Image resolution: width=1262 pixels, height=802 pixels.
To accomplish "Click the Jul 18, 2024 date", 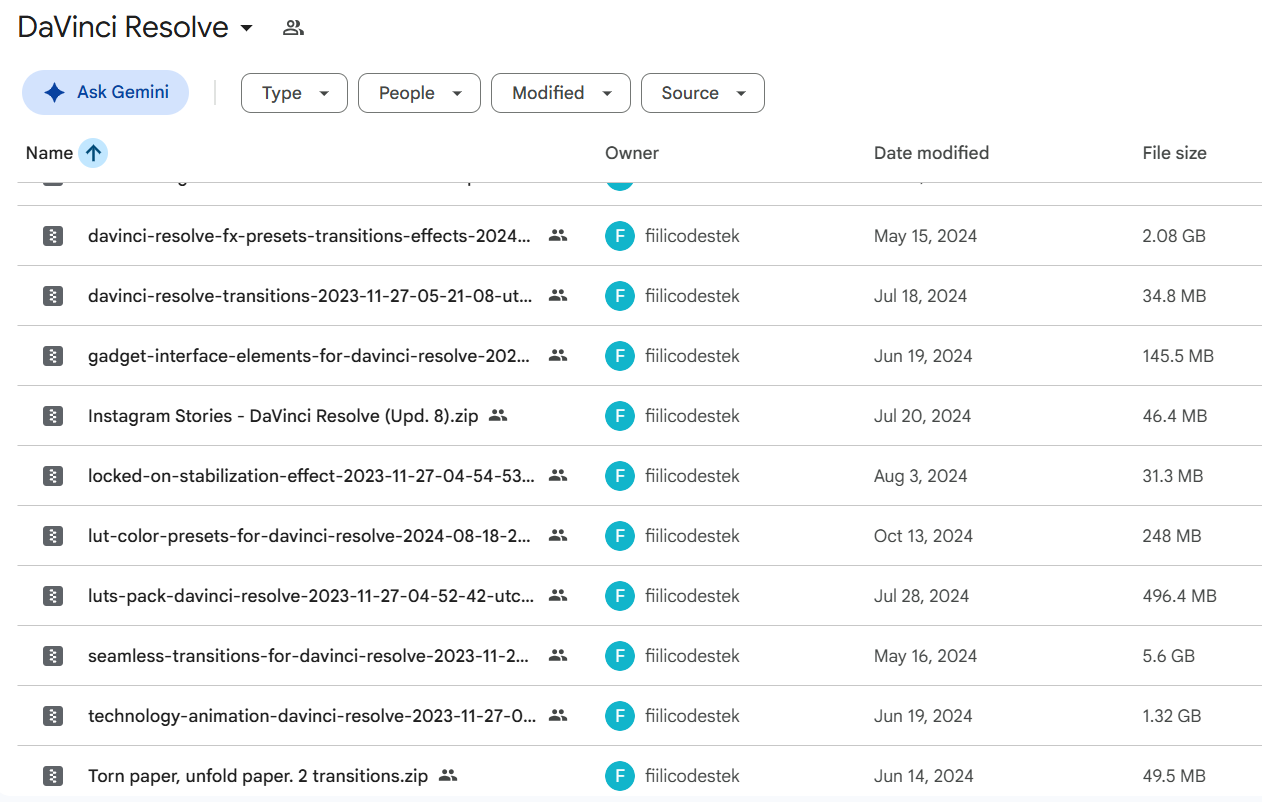I will coord(921,296).
